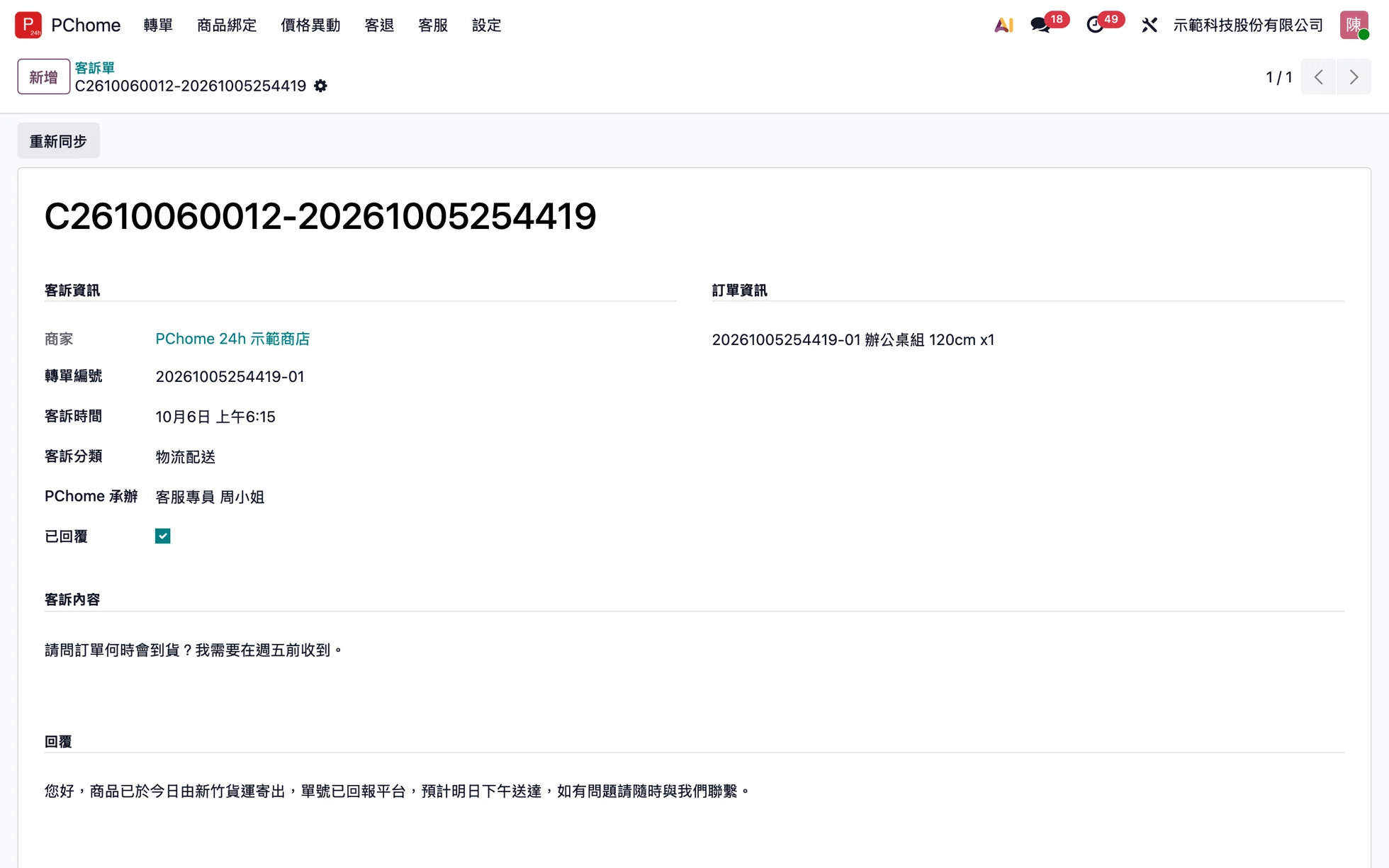Screen dimensions: 1389x868
Task: Click the 客訴內容 section header
Action: 72,599
